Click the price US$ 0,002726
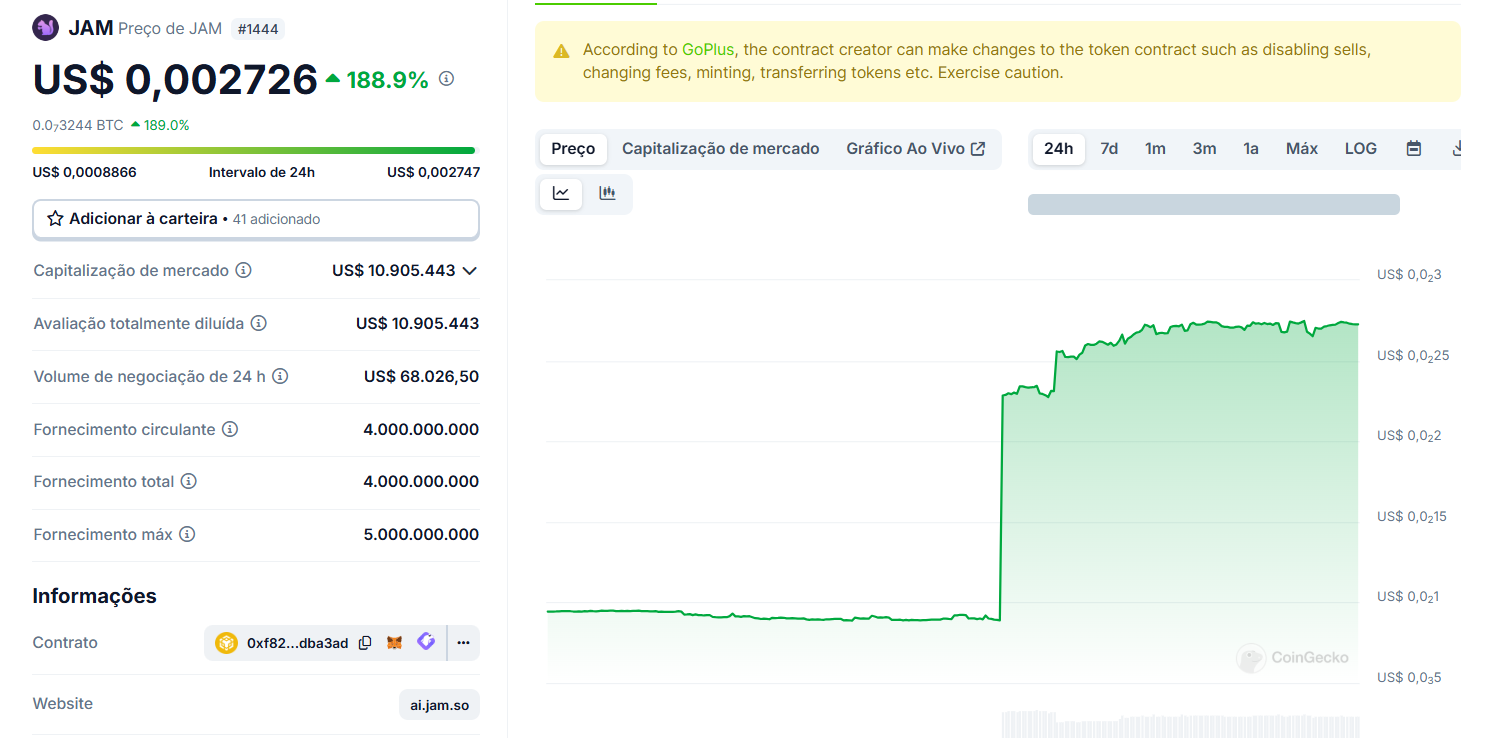 click(175, 79)
